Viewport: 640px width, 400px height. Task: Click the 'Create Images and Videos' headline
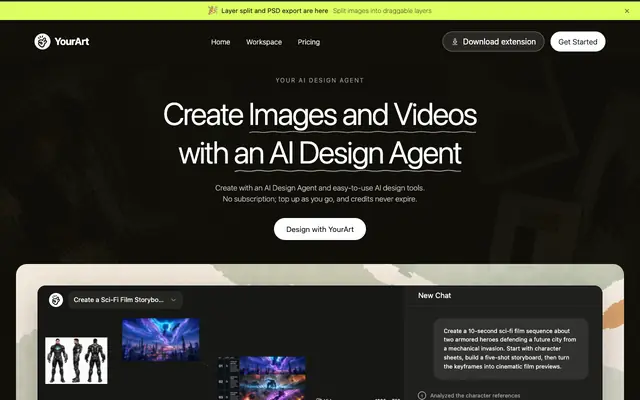320,115
